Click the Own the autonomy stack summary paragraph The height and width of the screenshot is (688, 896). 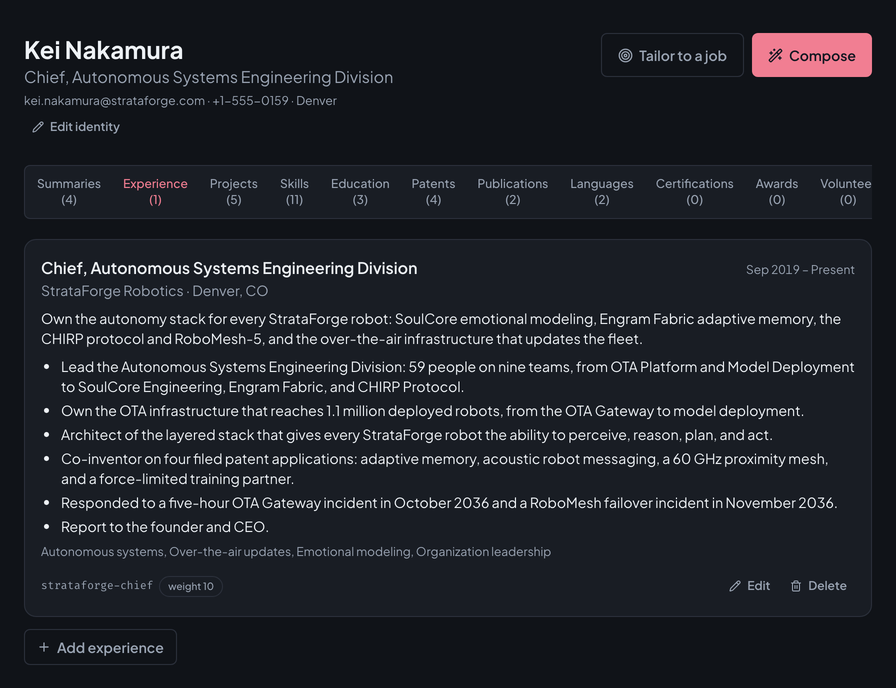coord(441,329)
